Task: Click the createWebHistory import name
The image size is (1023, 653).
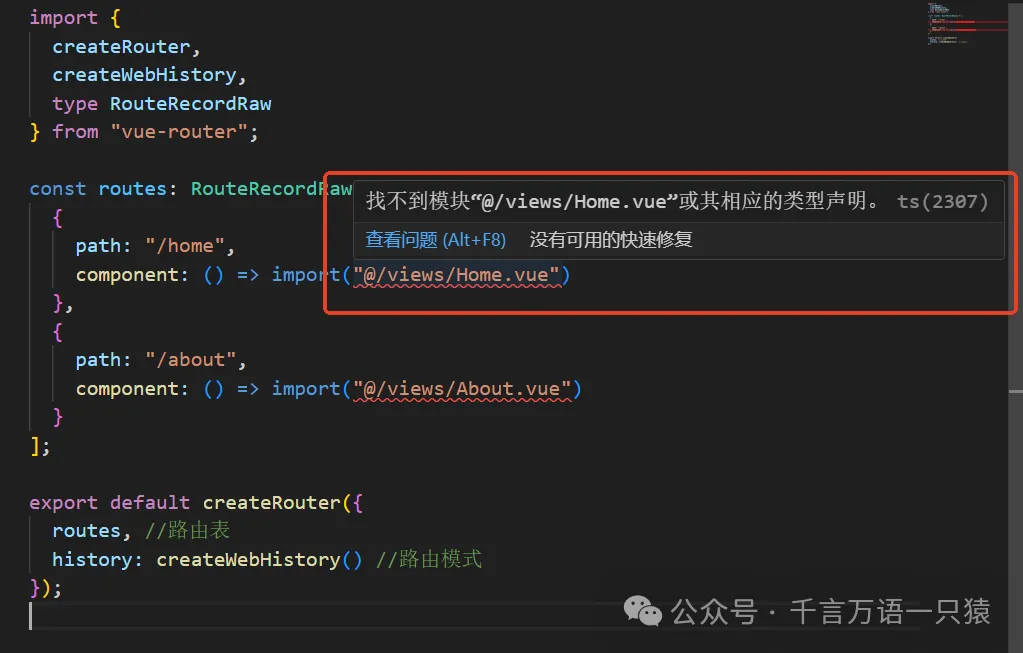Action: click(145, 74)
